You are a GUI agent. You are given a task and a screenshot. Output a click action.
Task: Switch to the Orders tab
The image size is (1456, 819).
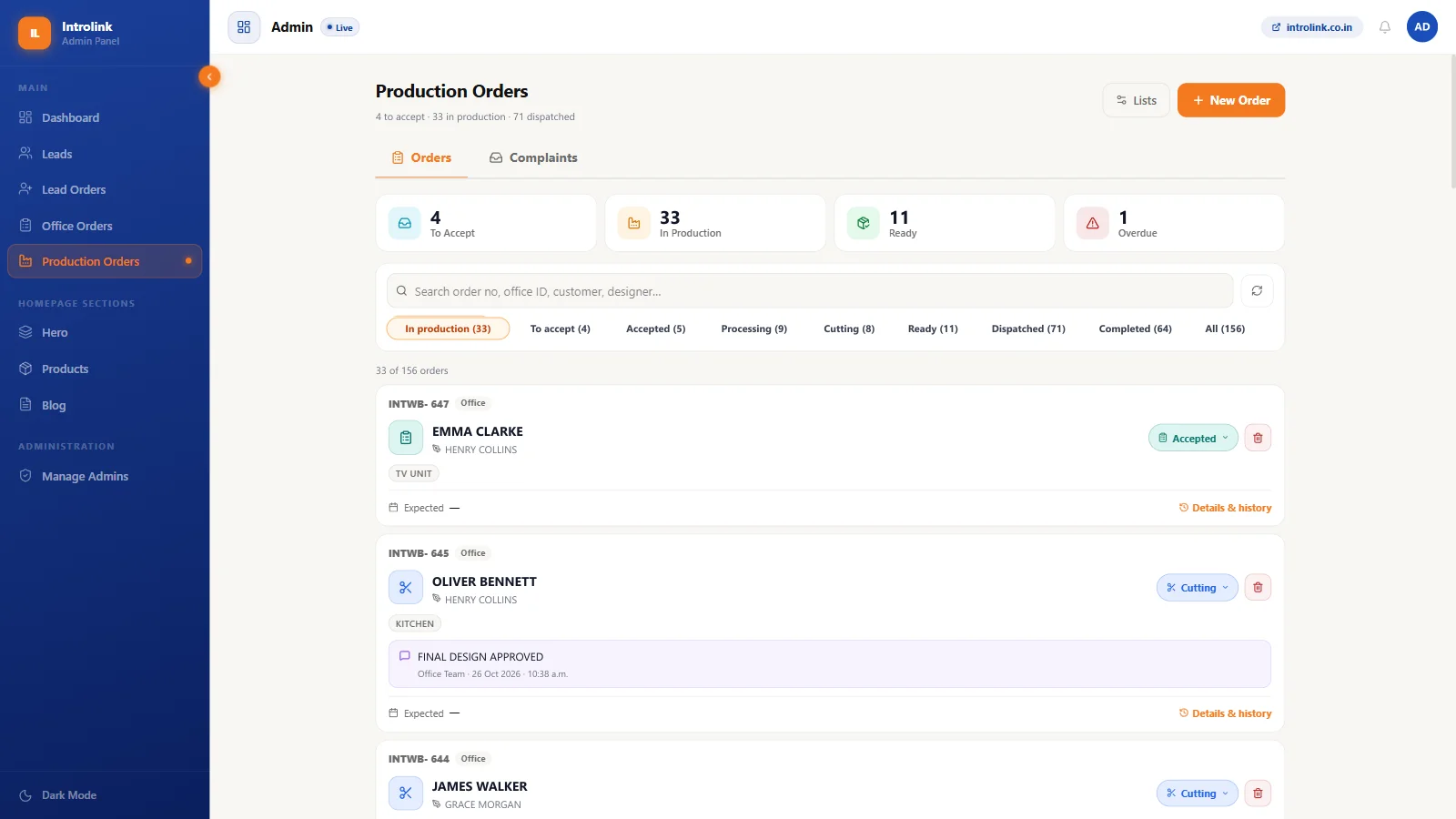coord(421,157)
